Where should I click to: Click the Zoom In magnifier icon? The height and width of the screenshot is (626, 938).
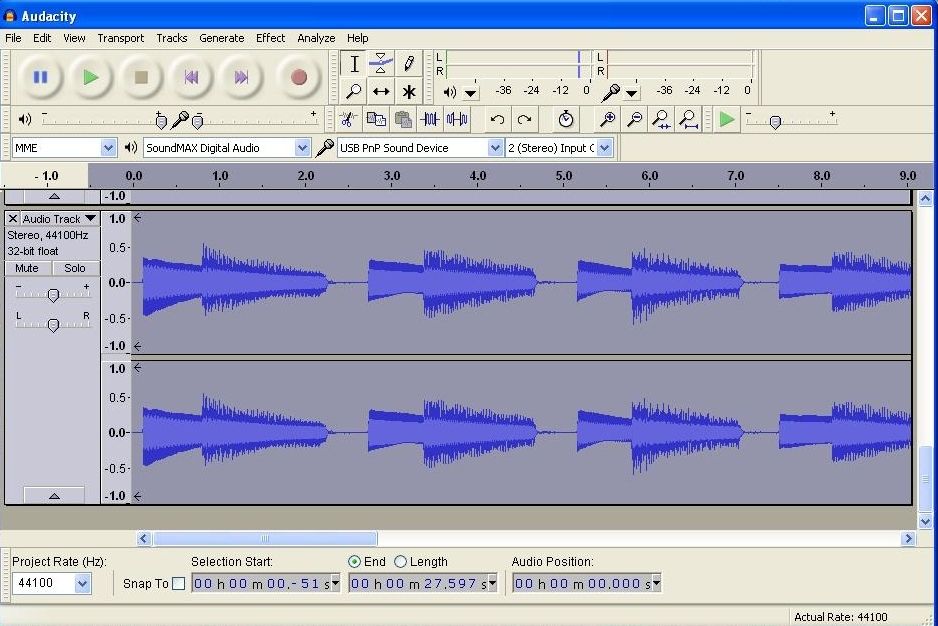click(607, 120)
